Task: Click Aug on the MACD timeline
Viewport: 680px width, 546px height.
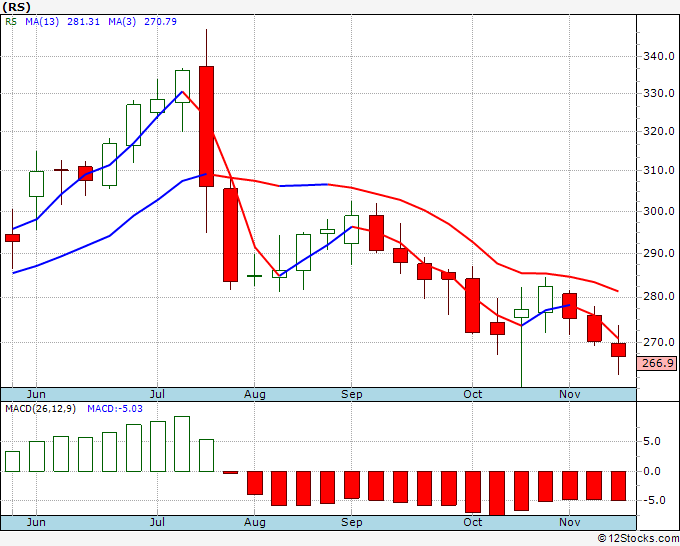Action: (255, 522)
